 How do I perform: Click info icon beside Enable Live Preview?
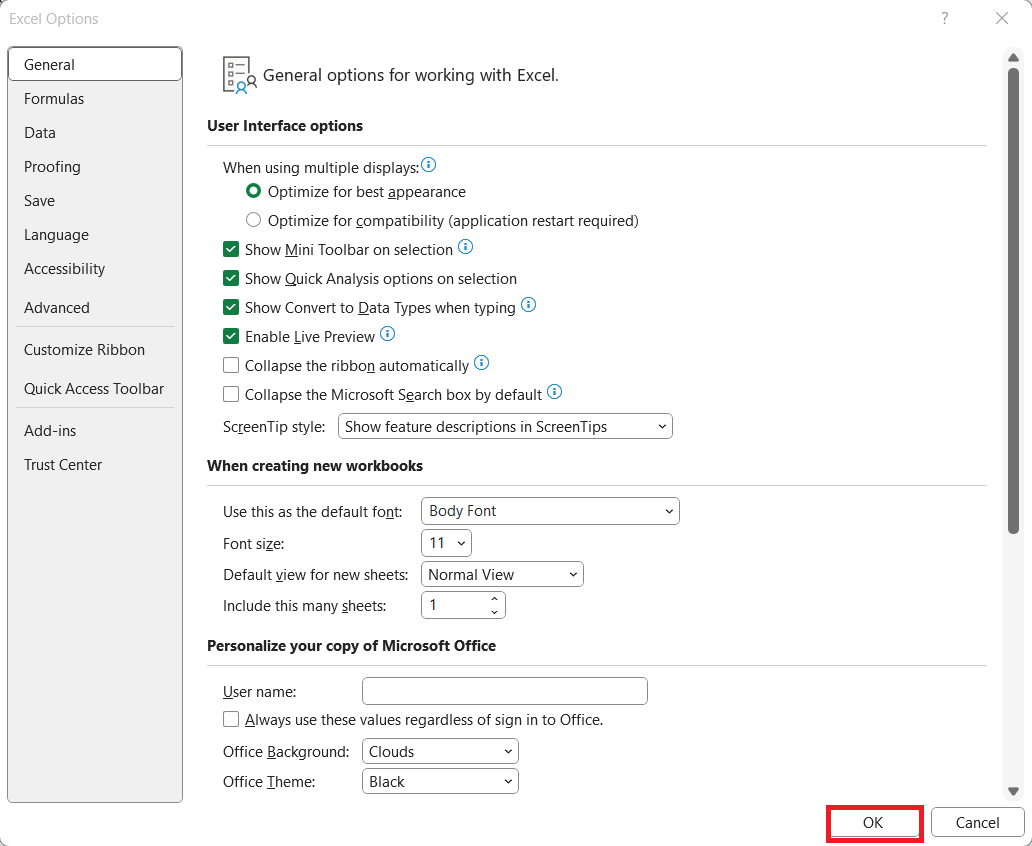388,334
